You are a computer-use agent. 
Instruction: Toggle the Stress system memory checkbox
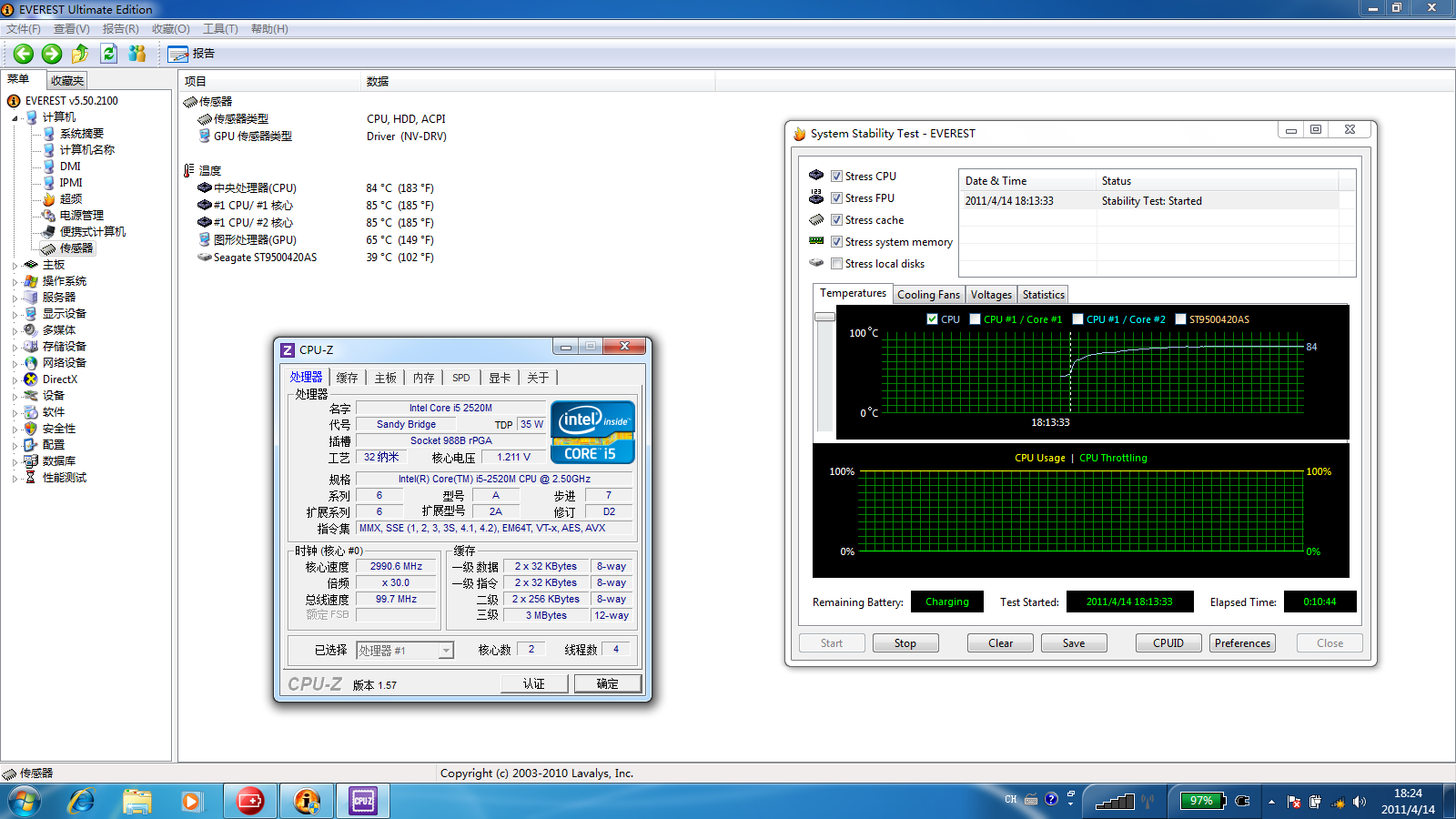tap(836, 242)
